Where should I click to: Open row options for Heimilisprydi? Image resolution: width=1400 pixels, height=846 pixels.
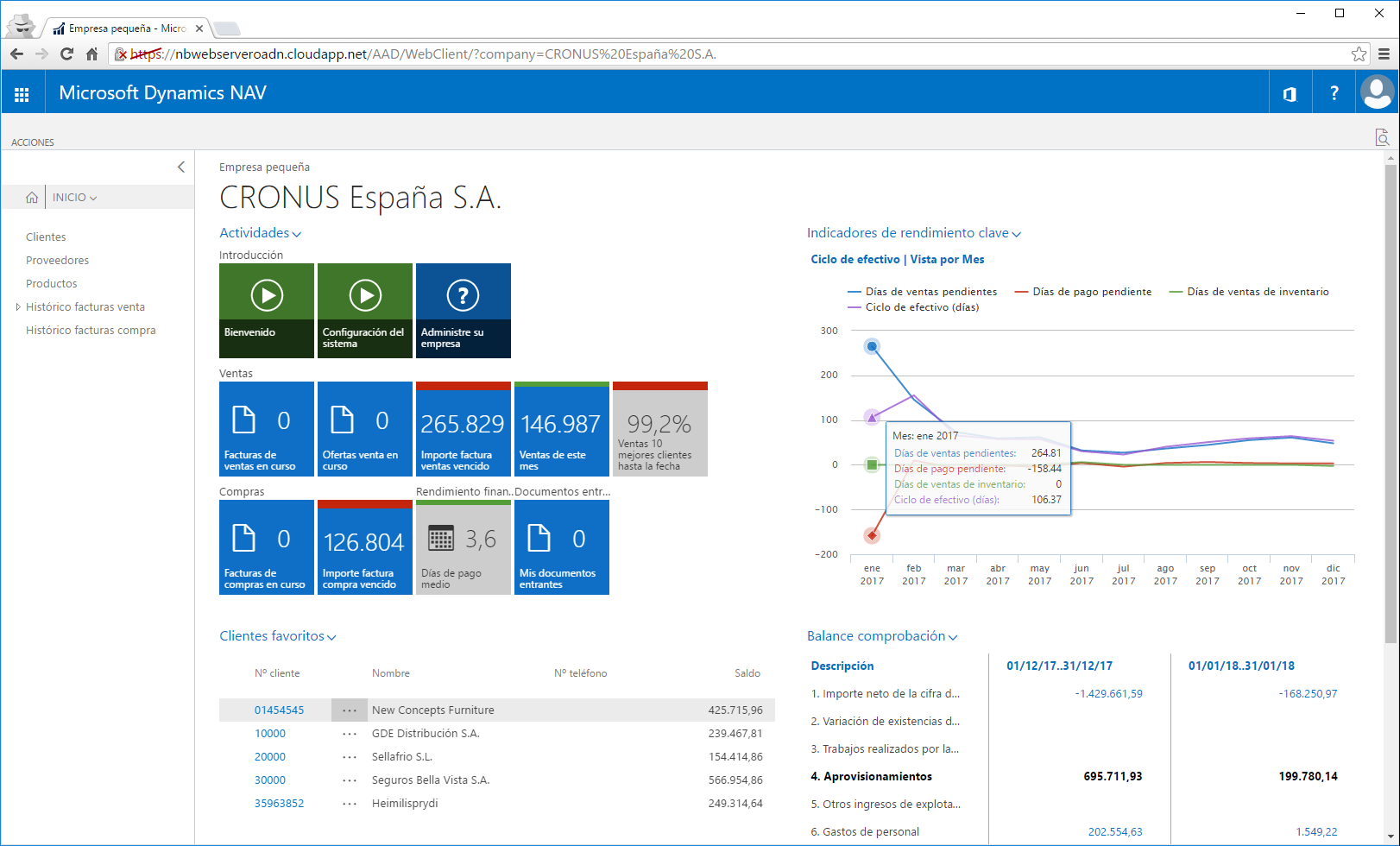click(350, 804)
